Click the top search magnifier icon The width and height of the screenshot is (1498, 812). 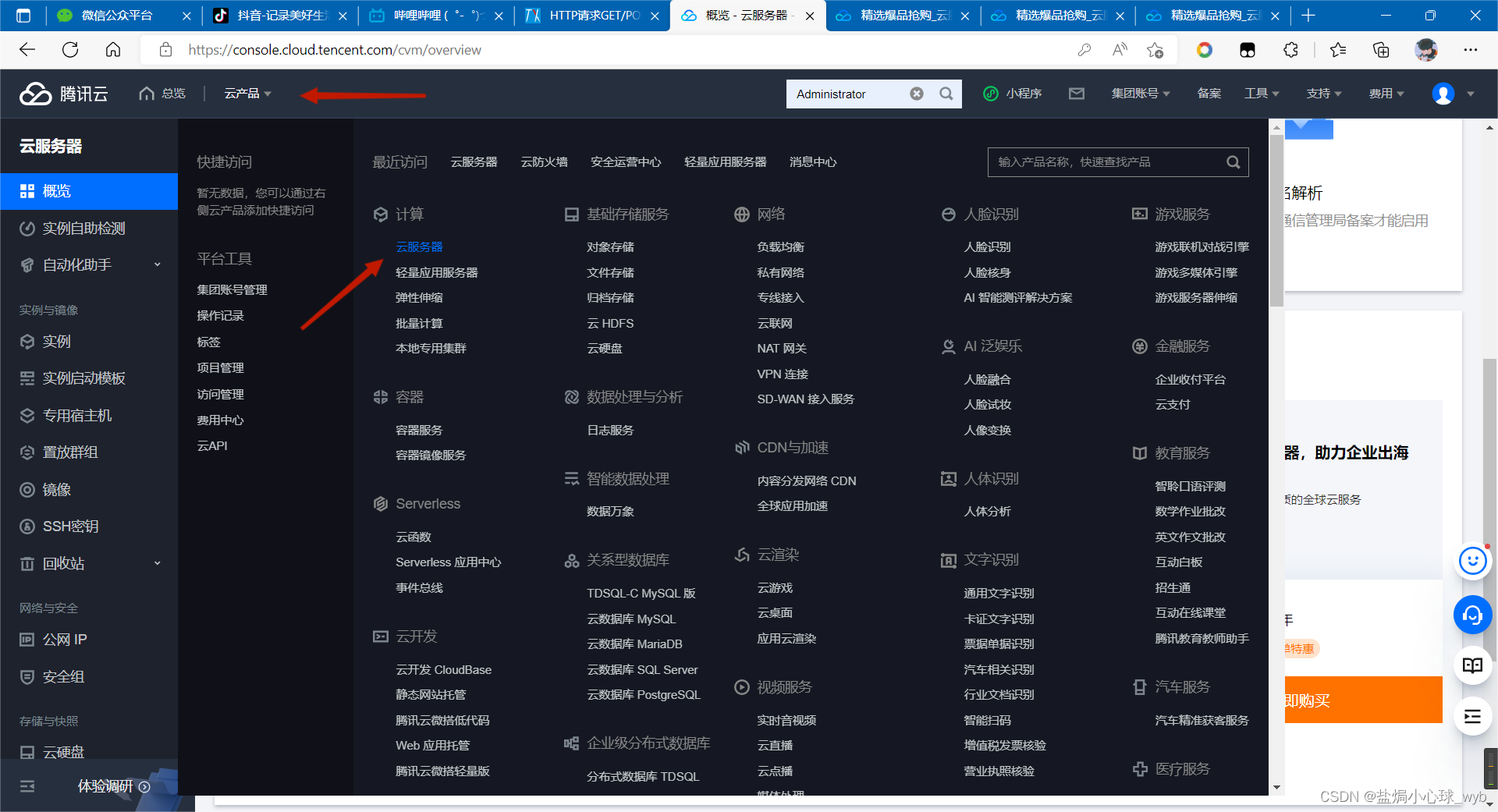coord(946,94)
